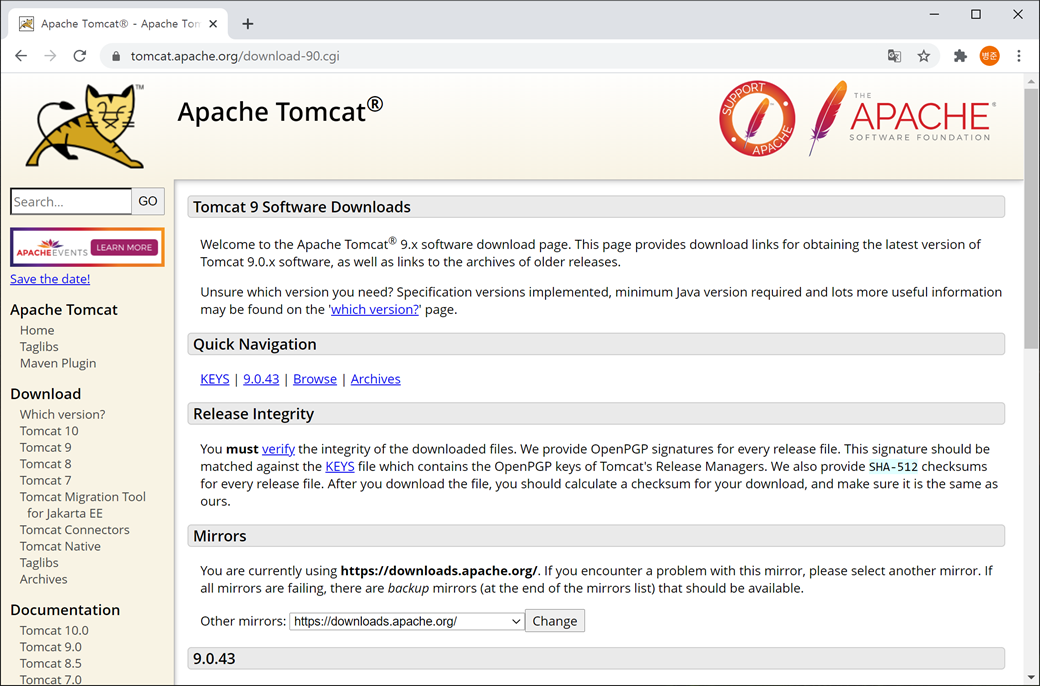The height and width of the screenshot is (686, 1040).
Task: Open Home in the sidebar
Action: (37, 330)
